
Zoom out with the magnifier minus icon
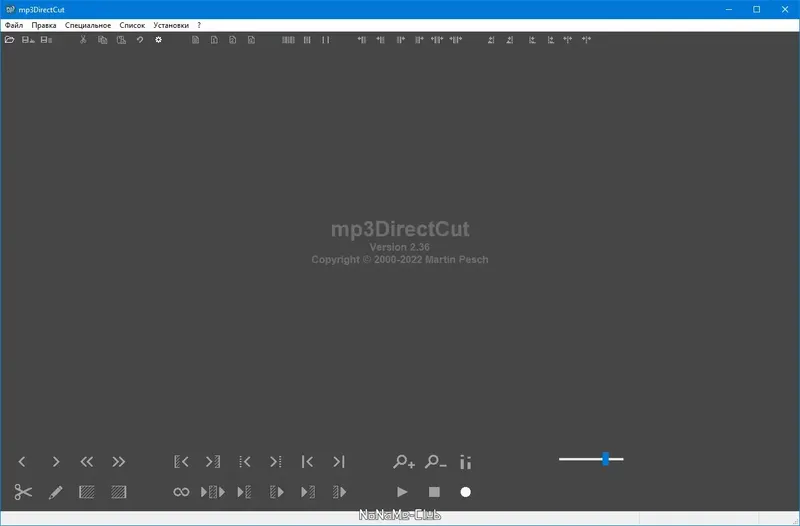[435, 462]
